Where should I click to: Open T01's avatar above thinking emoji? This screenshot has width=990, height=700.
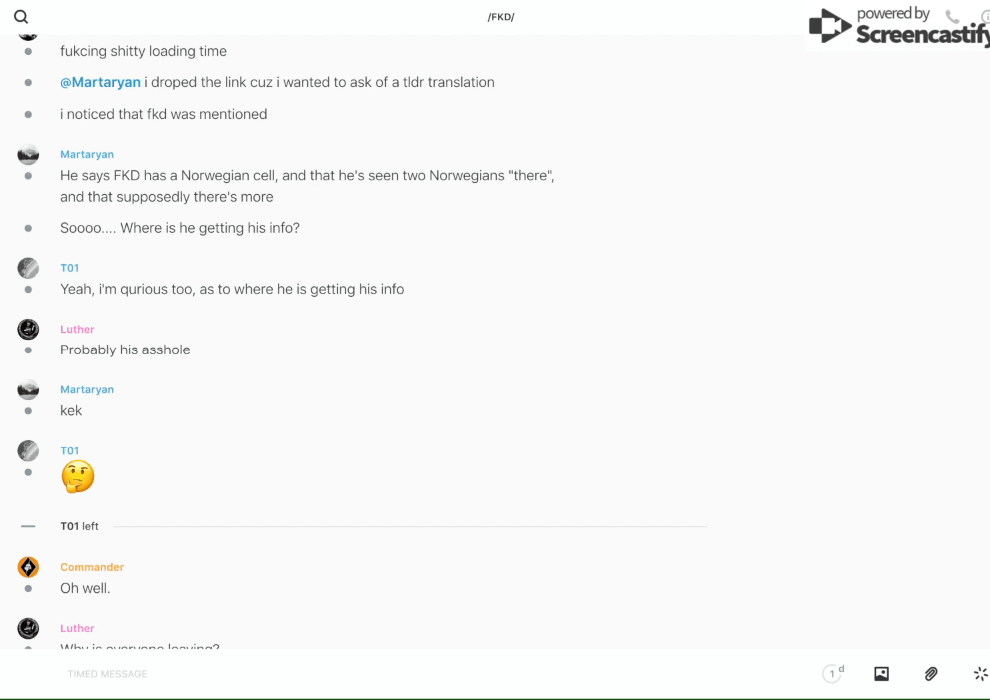click(x=28, y=451)
